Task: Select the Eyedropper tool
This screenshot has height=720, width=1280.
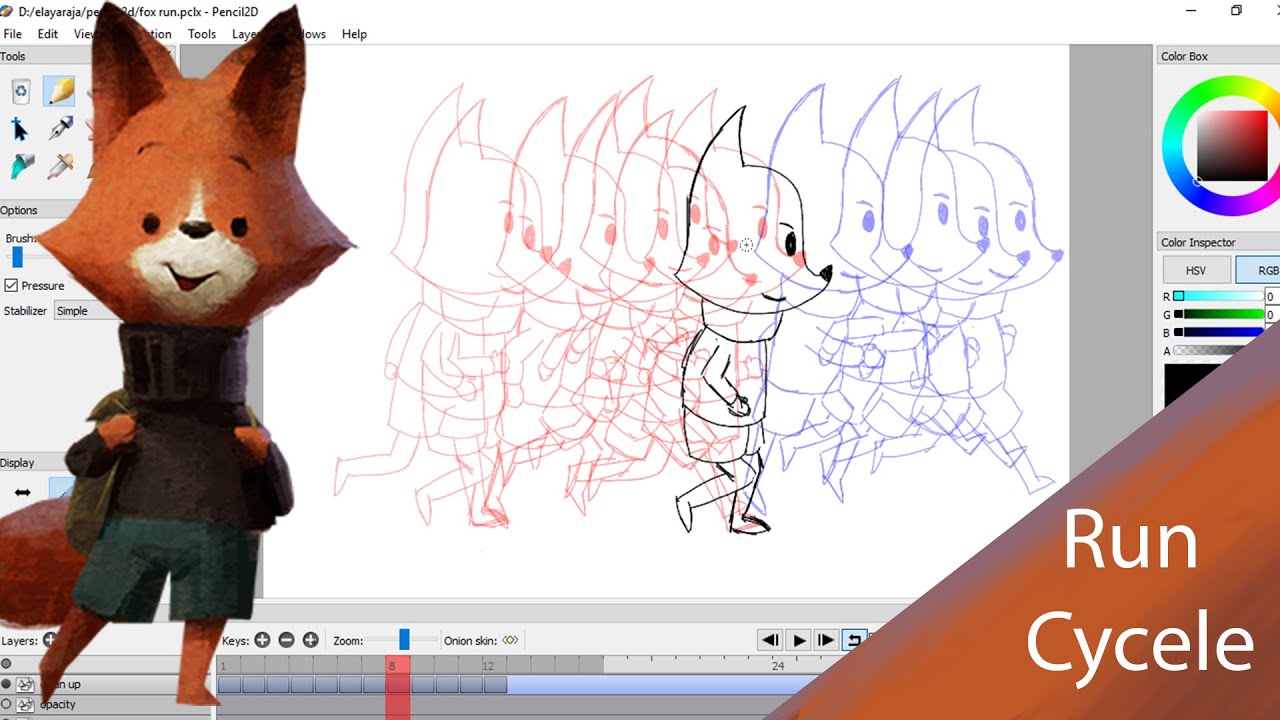Action: coord(61,166)
